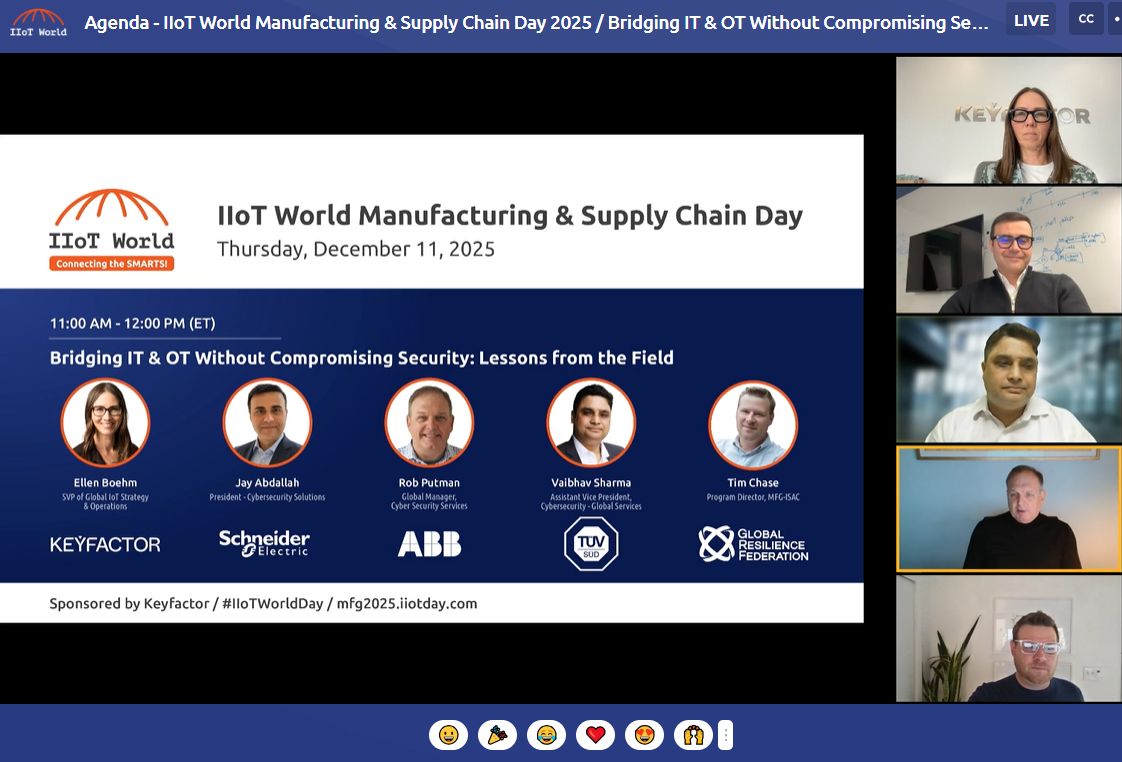
Task: Click the '11:00 AM - 12:00 PM (ET)' time
Action: pos(132,323)
